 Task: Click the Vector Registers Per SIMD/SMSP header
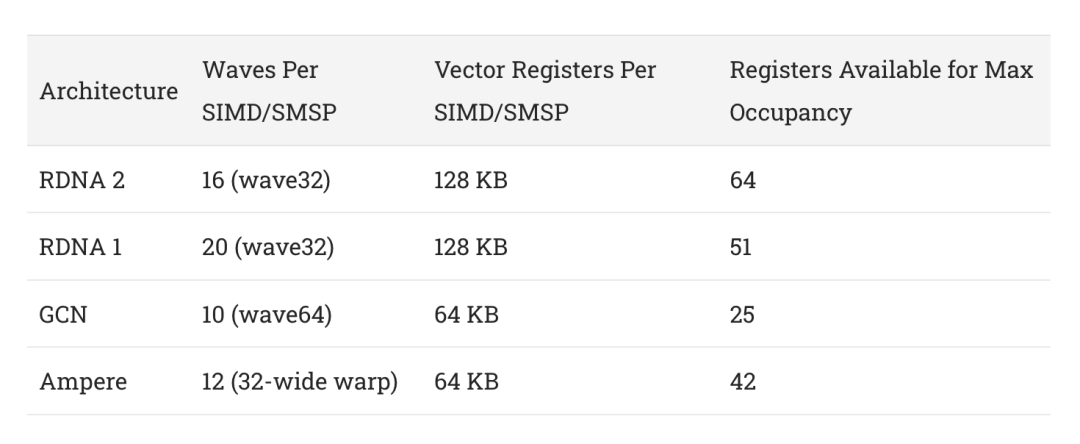click(545, 91)
